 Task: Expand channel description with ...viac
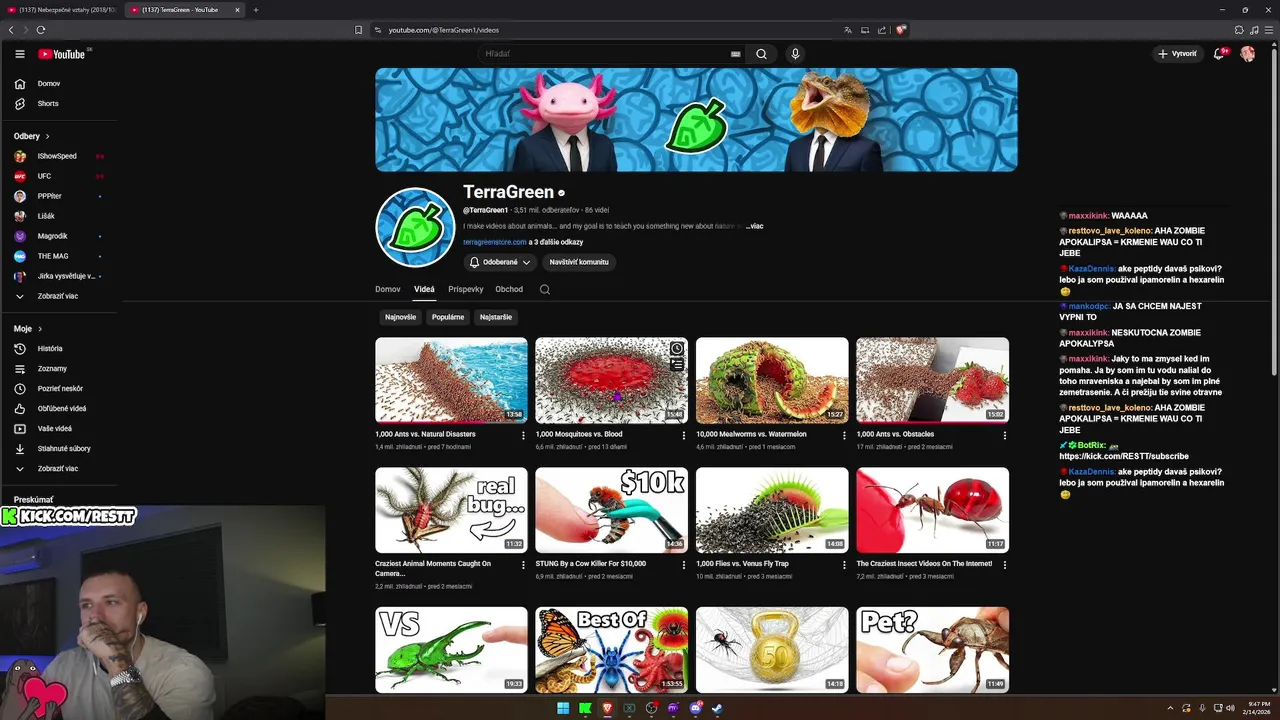coord(754,227)
